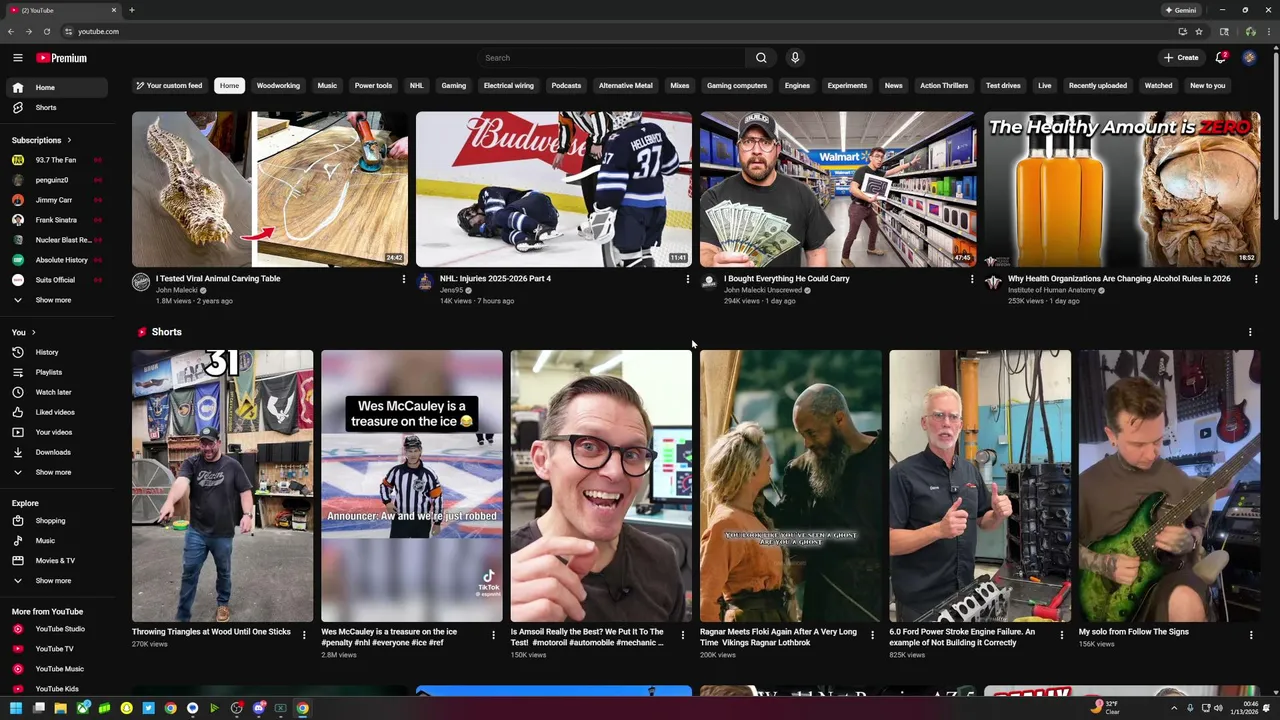
Task: Open options for Alcohol Rules video
Action: pyautogui.click(x=1256, y=279)
